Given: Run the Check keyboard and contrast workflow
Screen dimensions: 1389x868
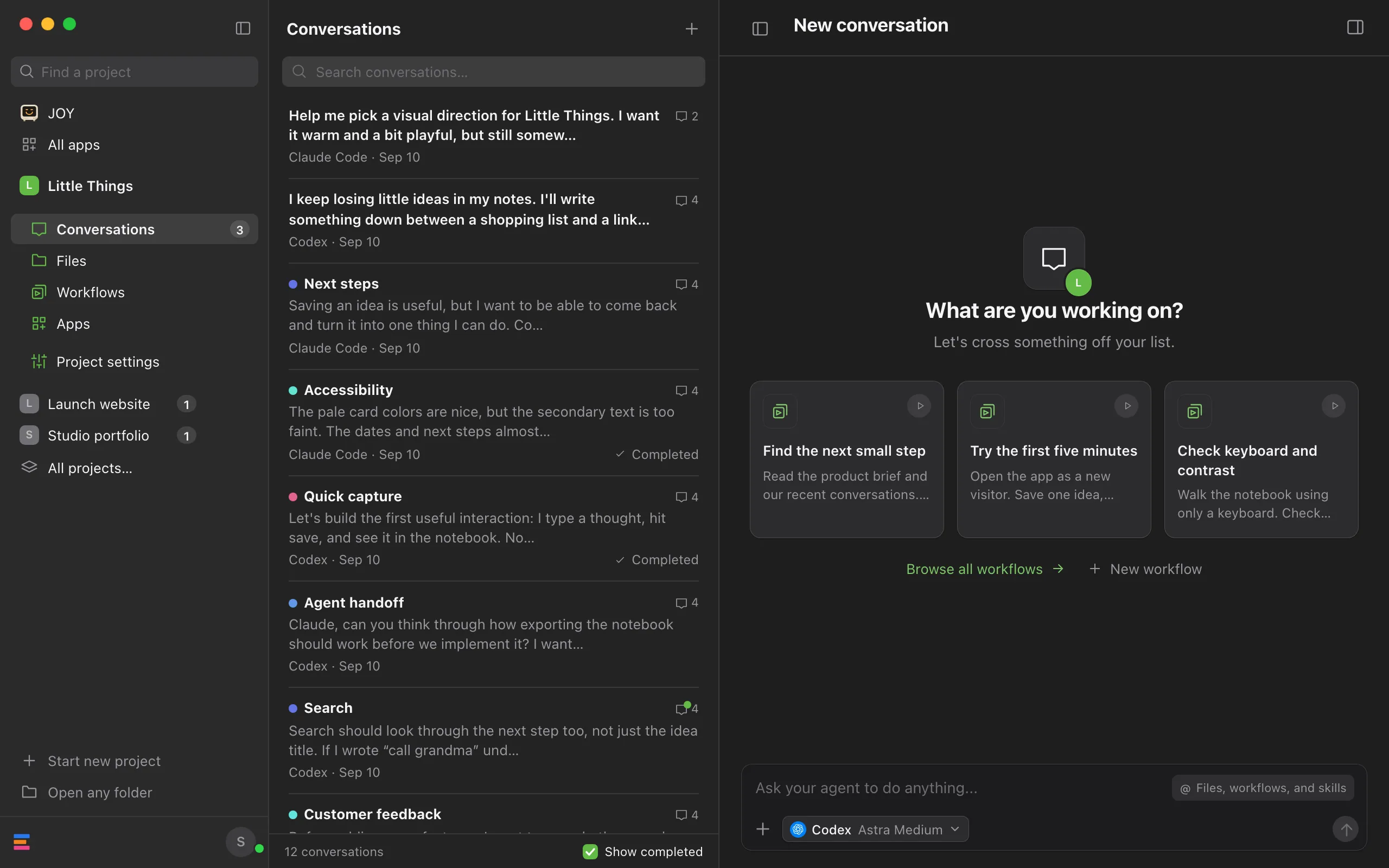Looking at the screenshot, I should 1334,406.
